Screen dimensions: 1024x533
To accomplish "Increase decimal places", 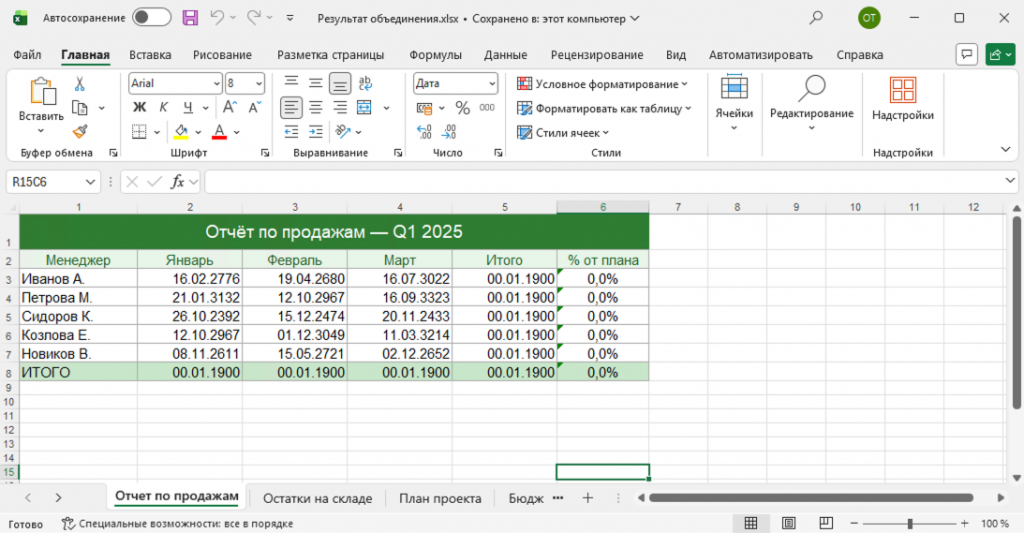I will 424,132.
